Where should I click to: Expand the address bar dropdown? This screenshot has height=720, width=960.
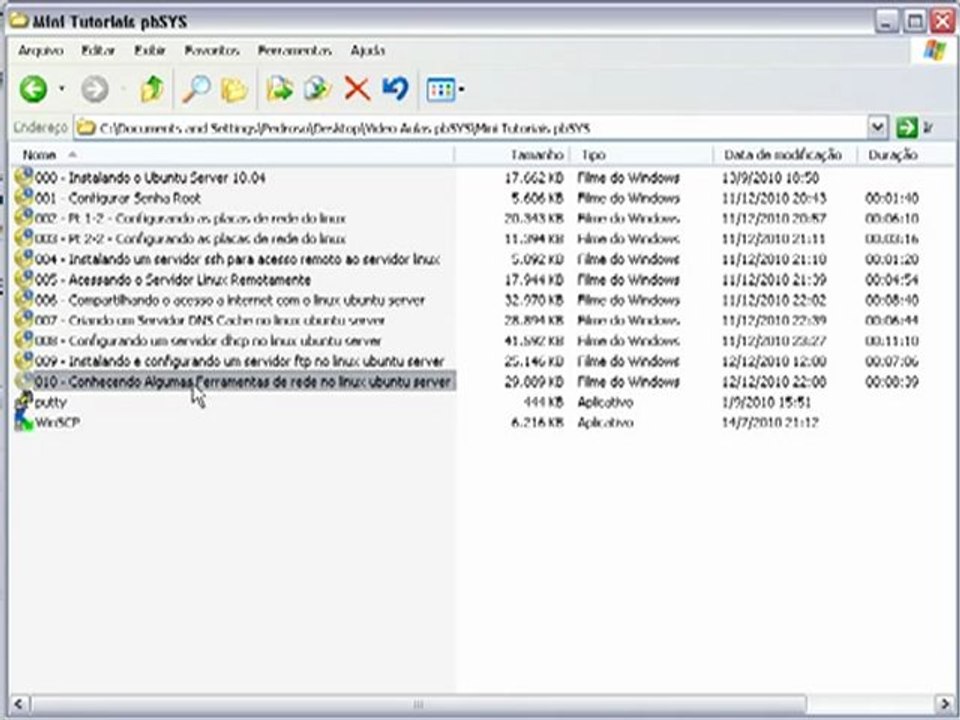tap(877, 127)
